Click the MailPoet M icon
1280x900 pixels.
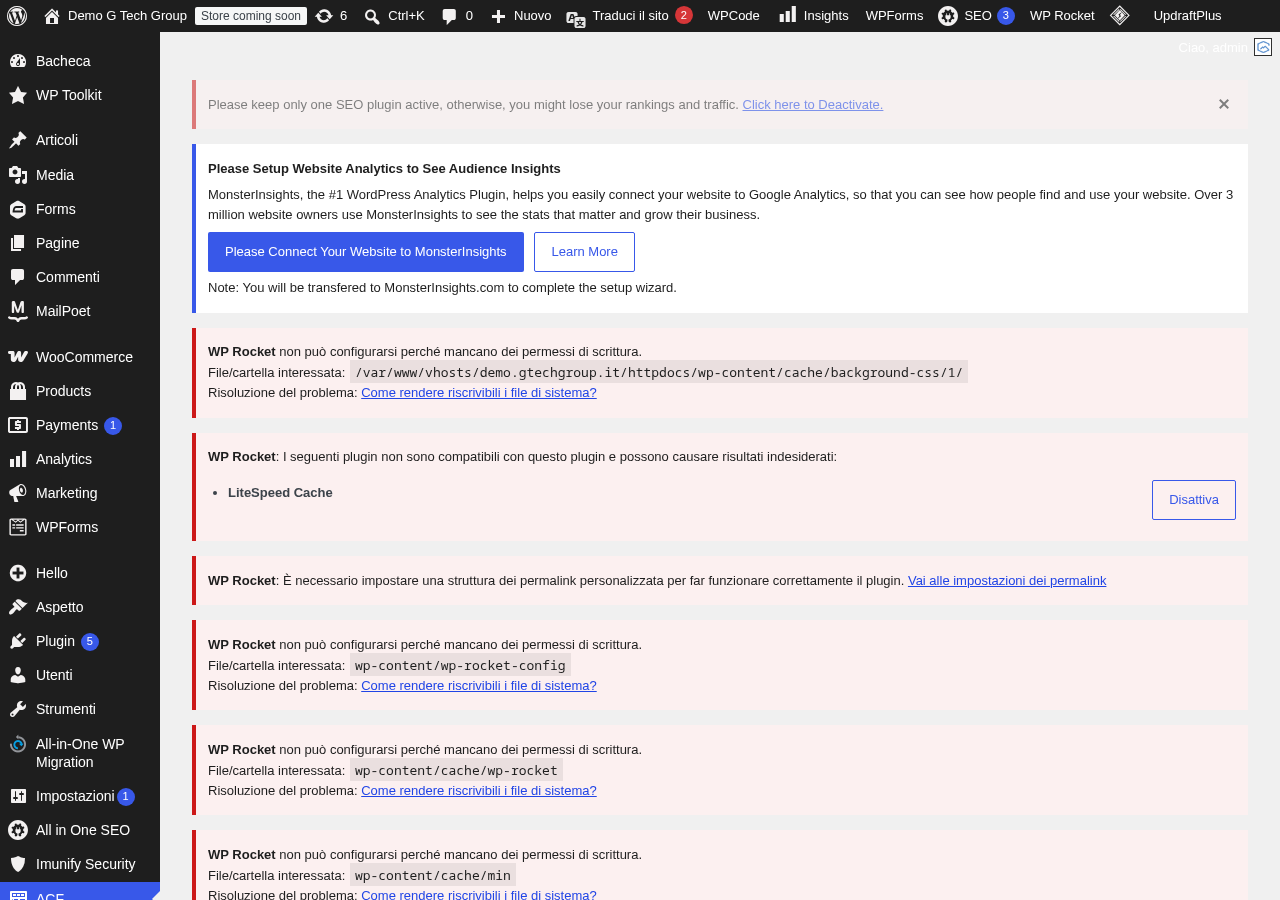(18, 311)
